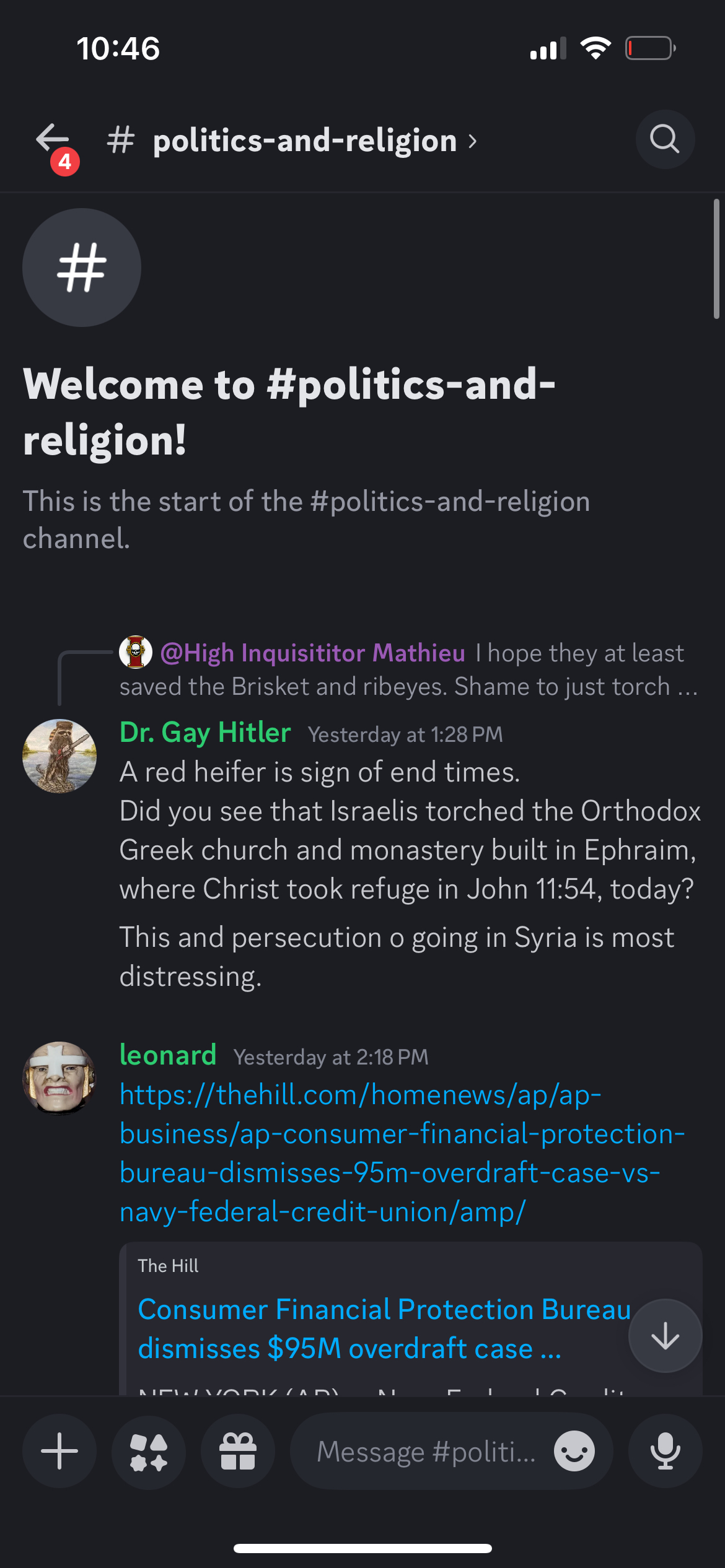
Task: Open channel search magnifier icon
Action: 665,139
